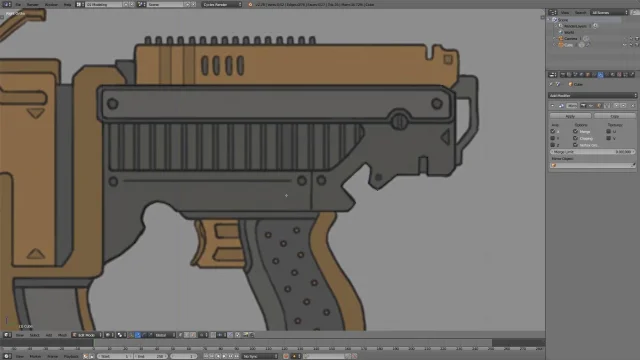The width and height of the screenshot is (640, 360).
Task: Remove the Mirror modifier with X
Action: coord(633,106)
